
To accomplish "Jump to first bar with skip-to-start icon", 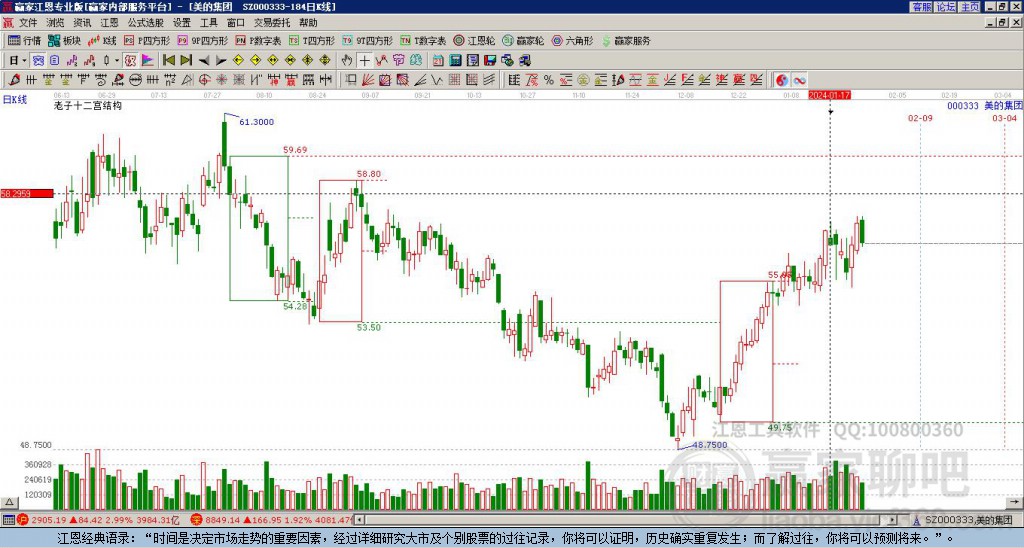I will [x=168, y=60].
